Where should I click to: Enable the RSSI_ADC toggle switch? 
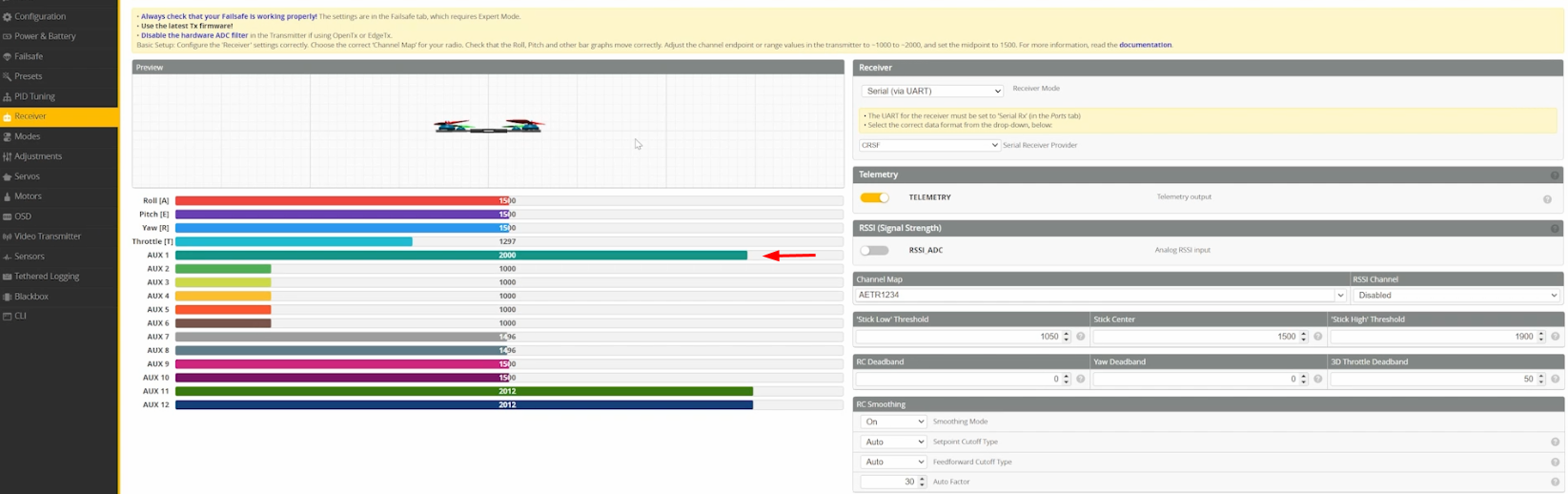click(874, 251)
